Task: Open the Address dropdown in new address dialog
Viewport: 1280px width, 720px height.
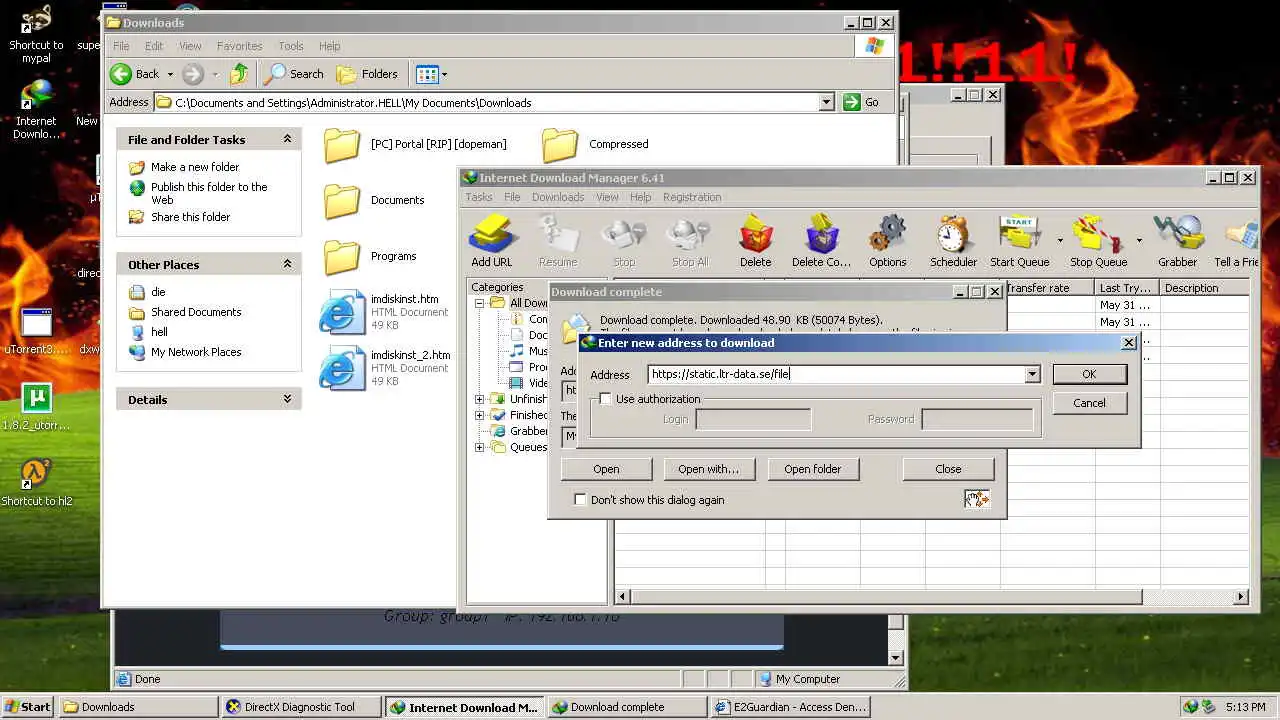Action: point(1032,374)
